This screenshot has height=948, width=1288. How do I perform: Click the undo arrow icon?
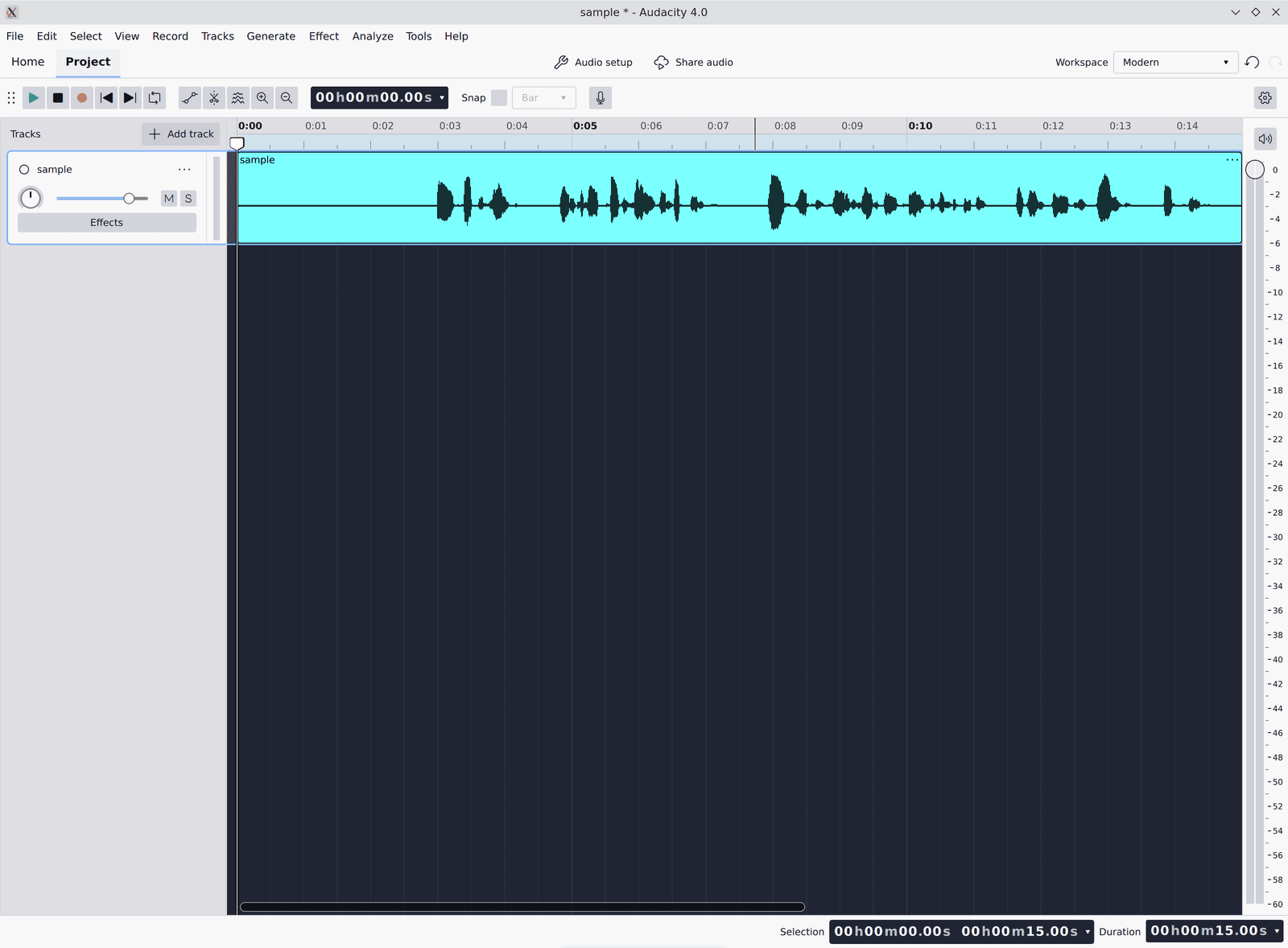coord(1253,62)
